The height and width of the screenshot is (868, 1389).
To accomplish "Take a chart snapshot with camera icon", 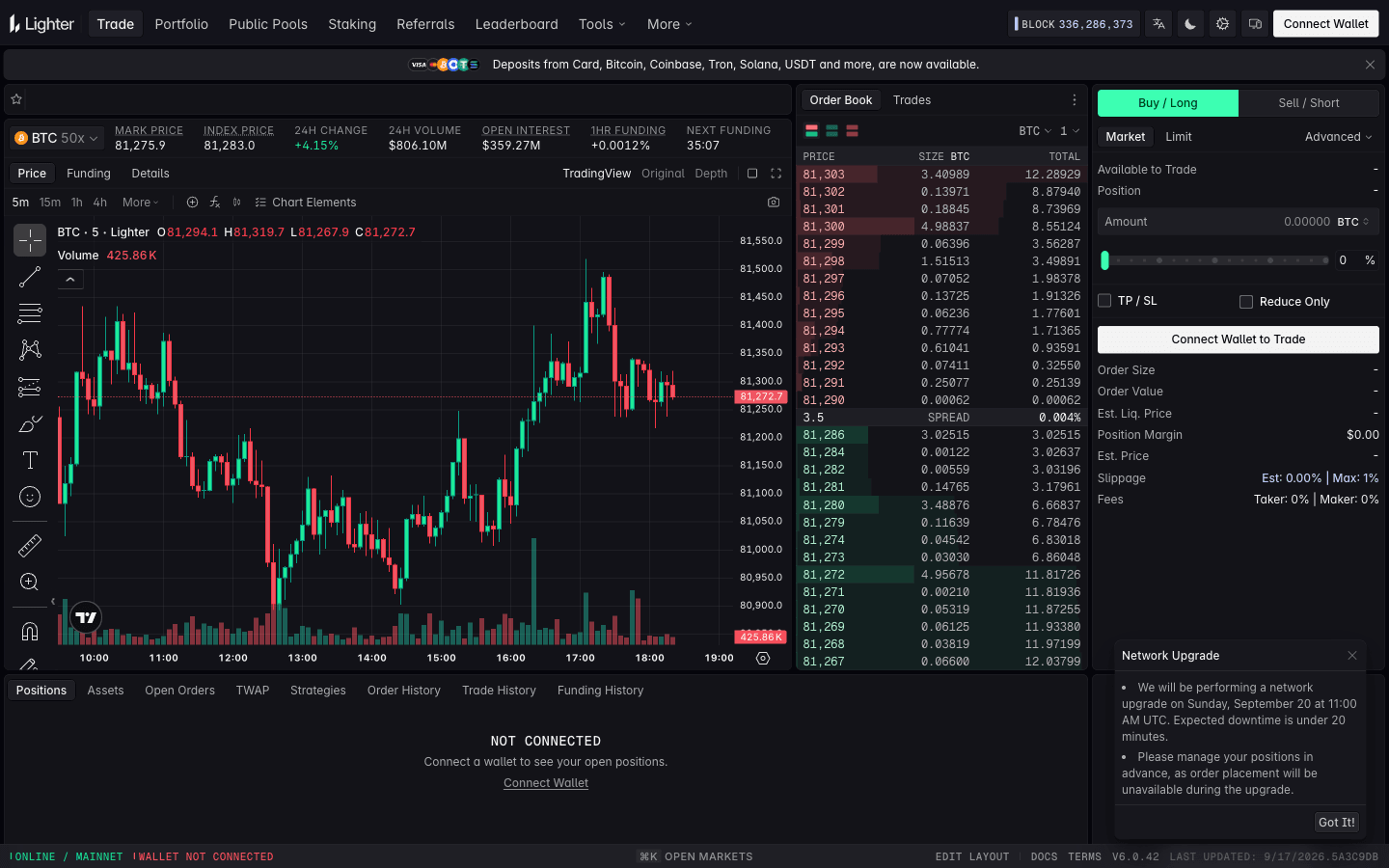I will (x=774, y=203).
